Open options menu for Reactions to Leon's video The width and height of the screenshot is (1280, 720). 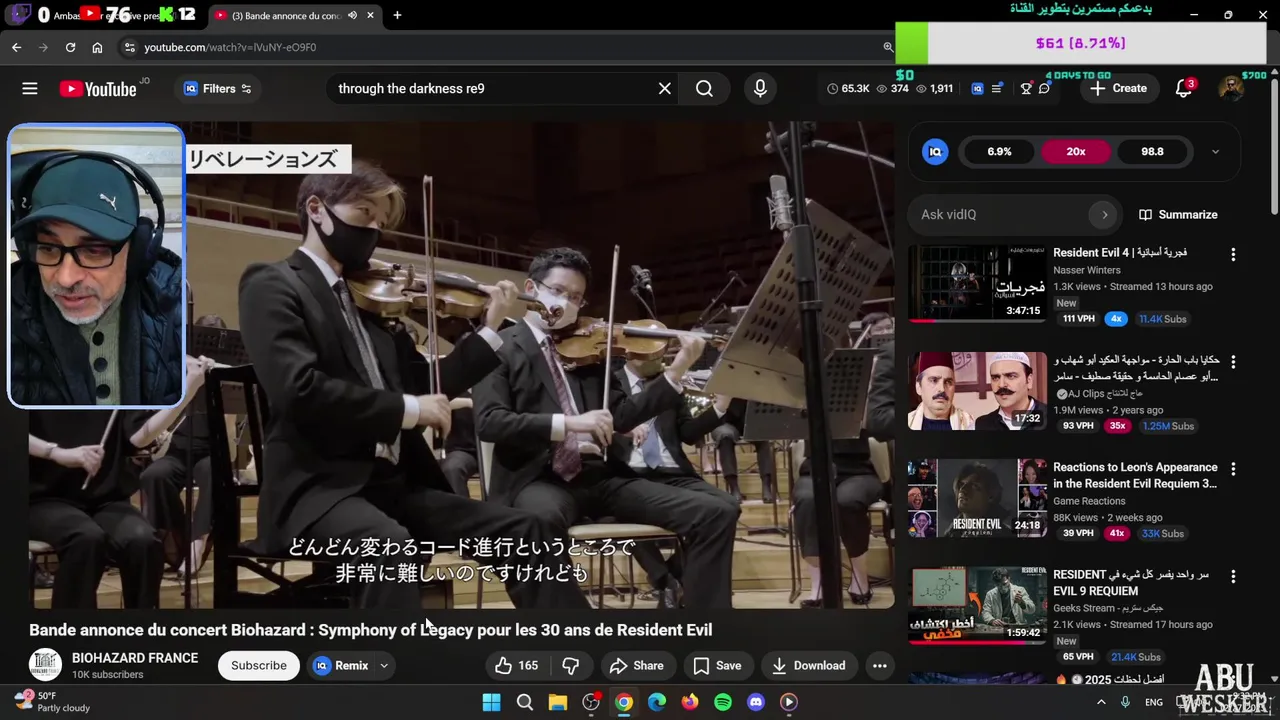[x=1233, y=469]
